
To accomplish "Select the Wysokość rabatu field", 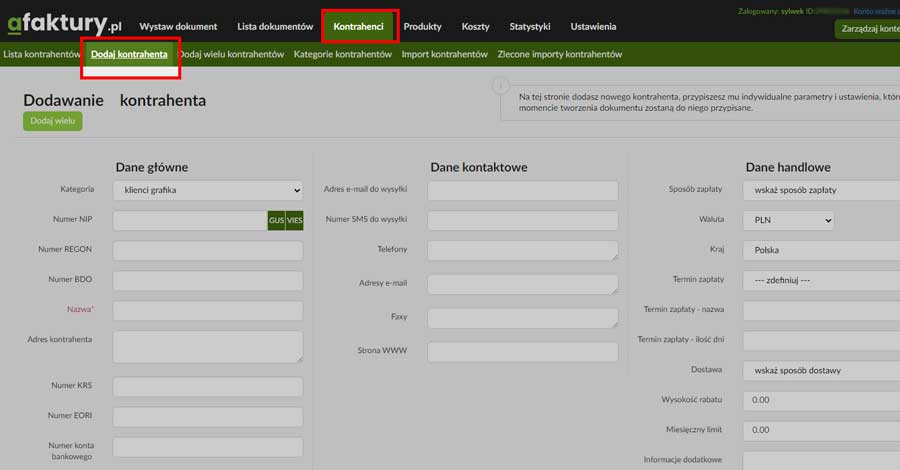I will [820, 400].
